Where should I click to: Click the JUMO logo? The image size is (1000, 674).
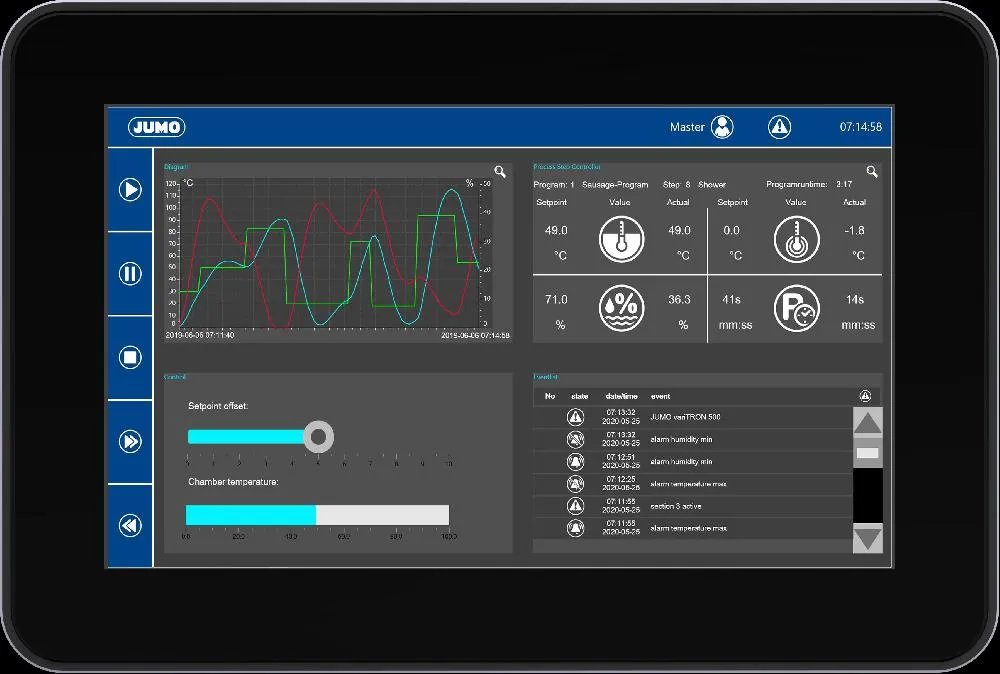[157, 127]
